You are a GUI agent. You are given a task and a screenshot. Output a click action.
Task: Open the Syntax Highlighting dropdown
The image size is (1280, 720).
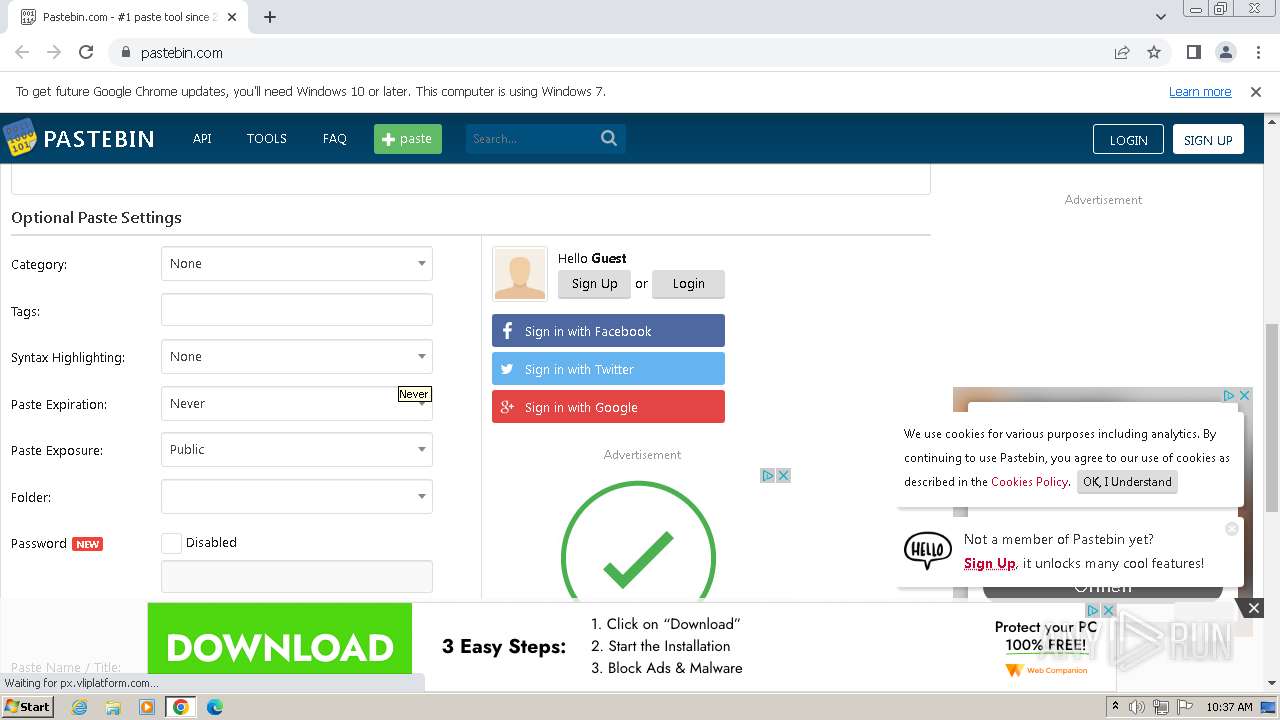click(x=297, y=357)
